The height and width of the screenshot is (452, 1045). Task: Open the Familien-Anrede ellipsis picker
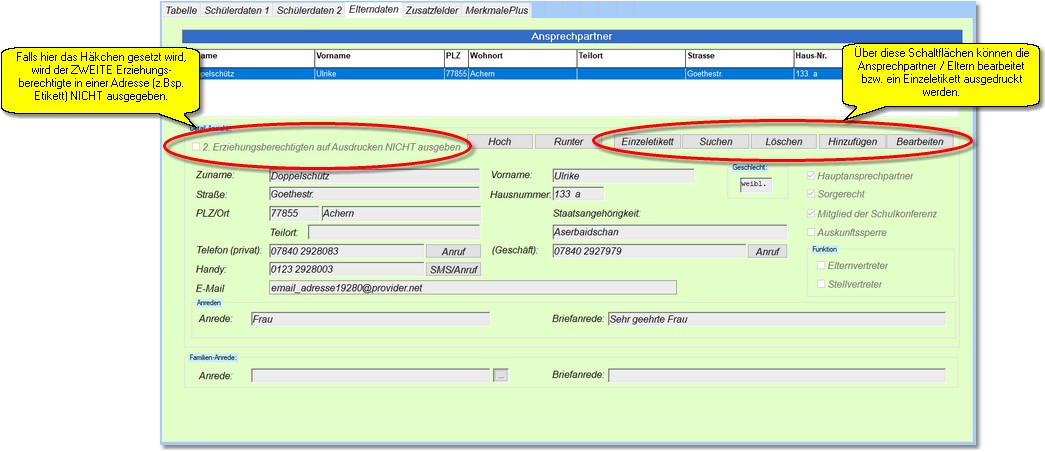(501, 375)
